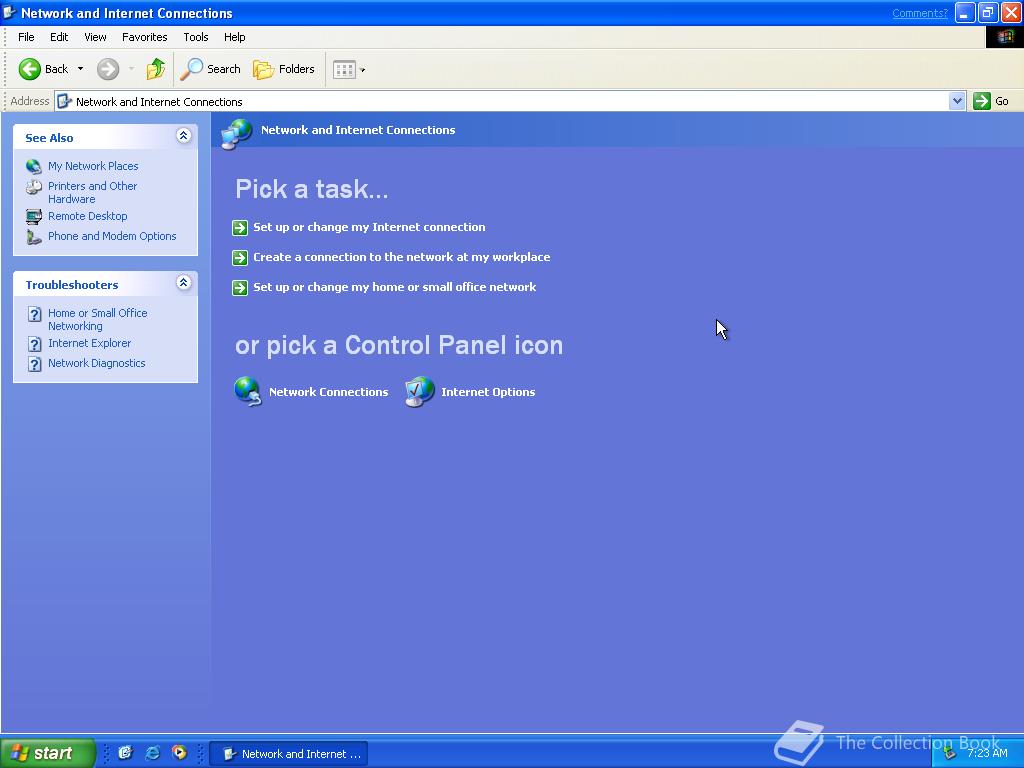Collapse the See Also panel chevron

[x=184, y=136]
